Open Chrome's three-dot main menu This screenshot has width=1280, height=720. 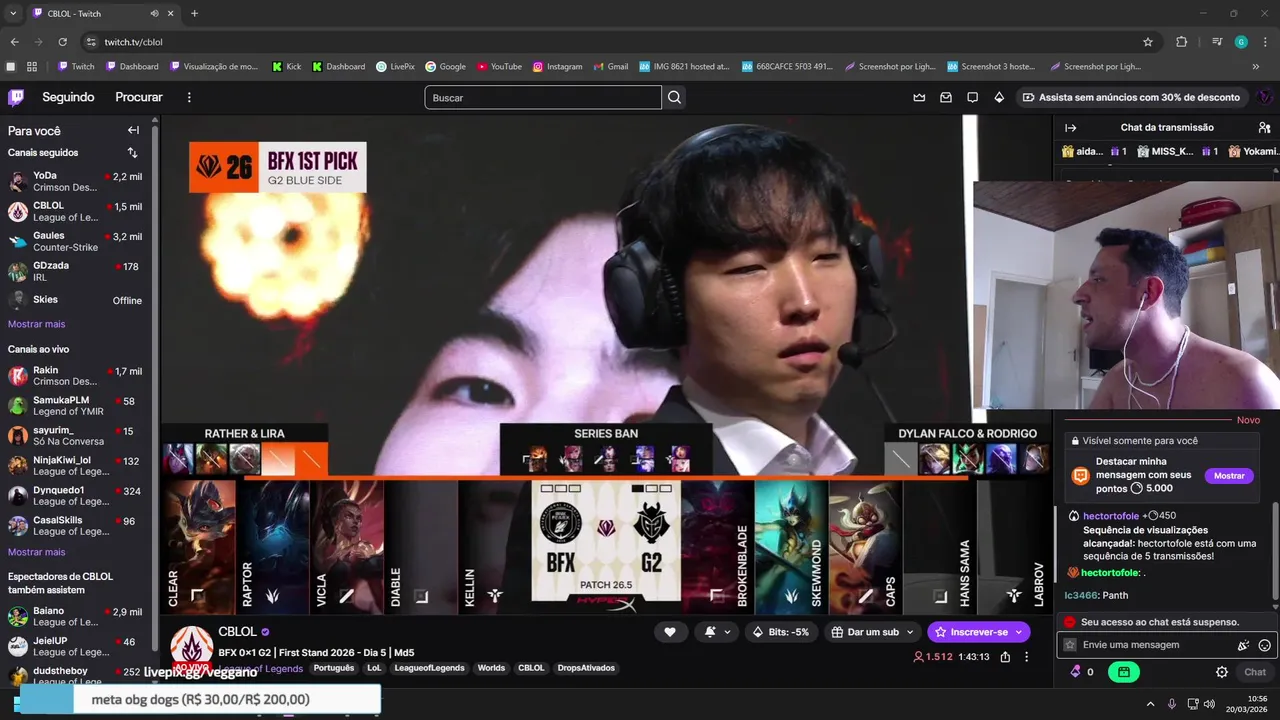(1265, 42)
